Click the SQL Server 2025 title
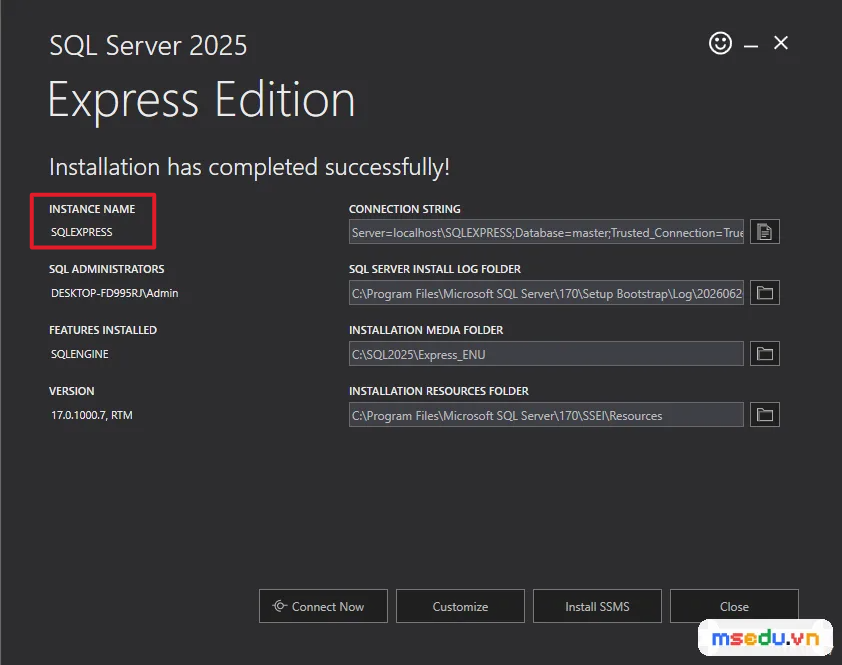 [x=148, y=46]
